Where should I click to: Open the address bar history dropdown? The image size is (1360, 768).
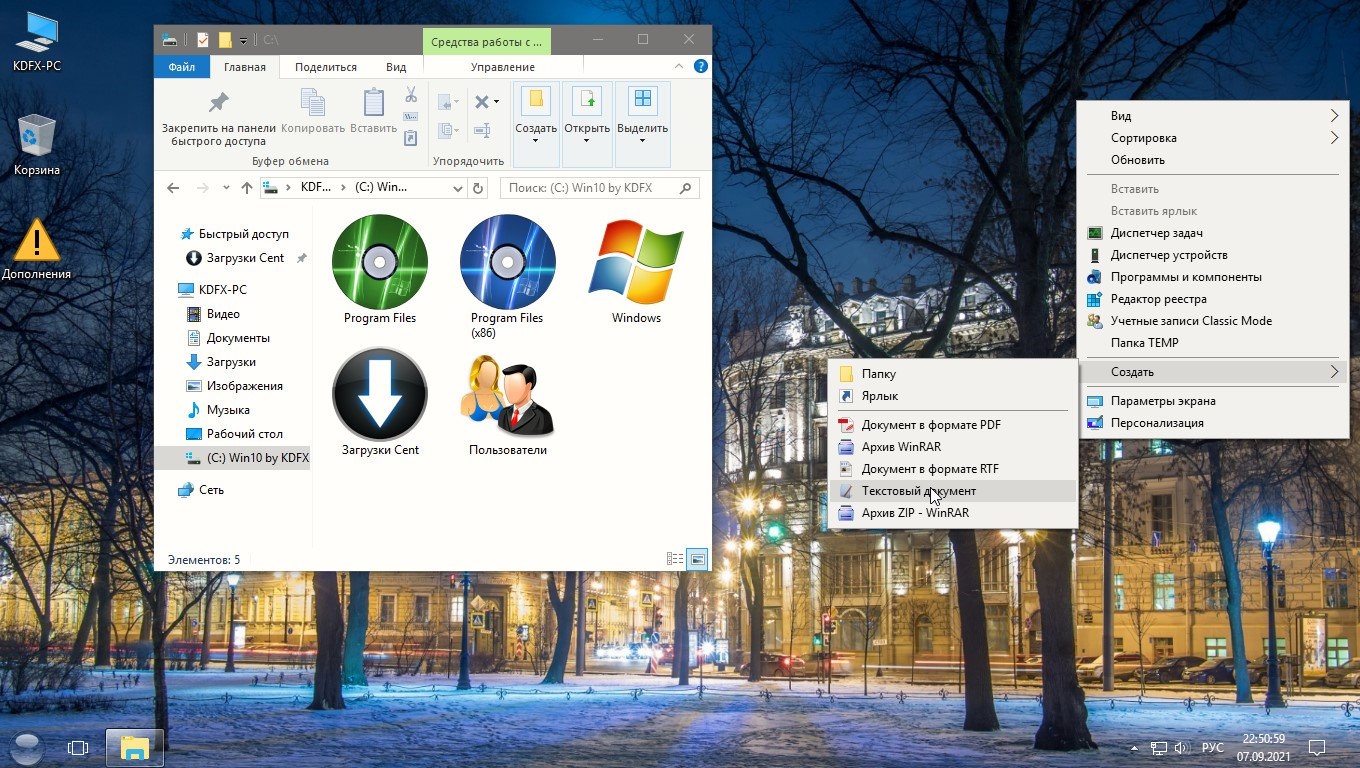point(458,188)
